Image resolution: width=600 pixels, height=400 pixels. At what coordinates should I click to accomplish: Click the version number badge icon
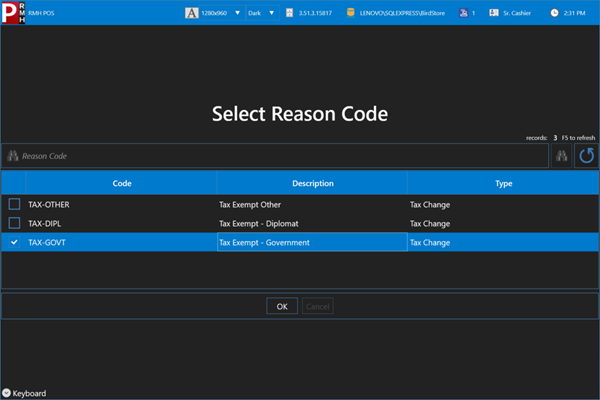click(x=290, y=13)
